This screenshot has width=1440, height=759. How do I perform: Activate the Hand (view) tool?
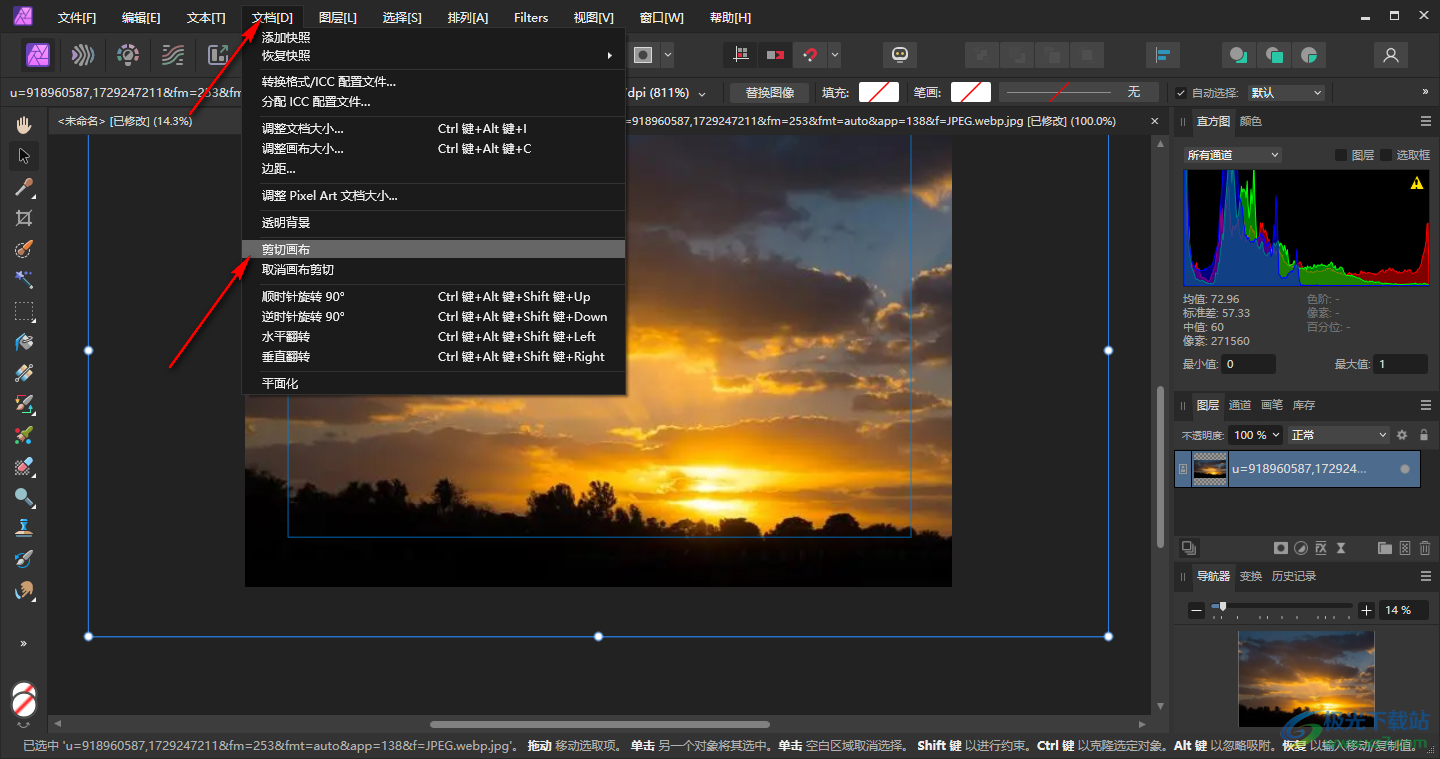click(x=24, y=125)
